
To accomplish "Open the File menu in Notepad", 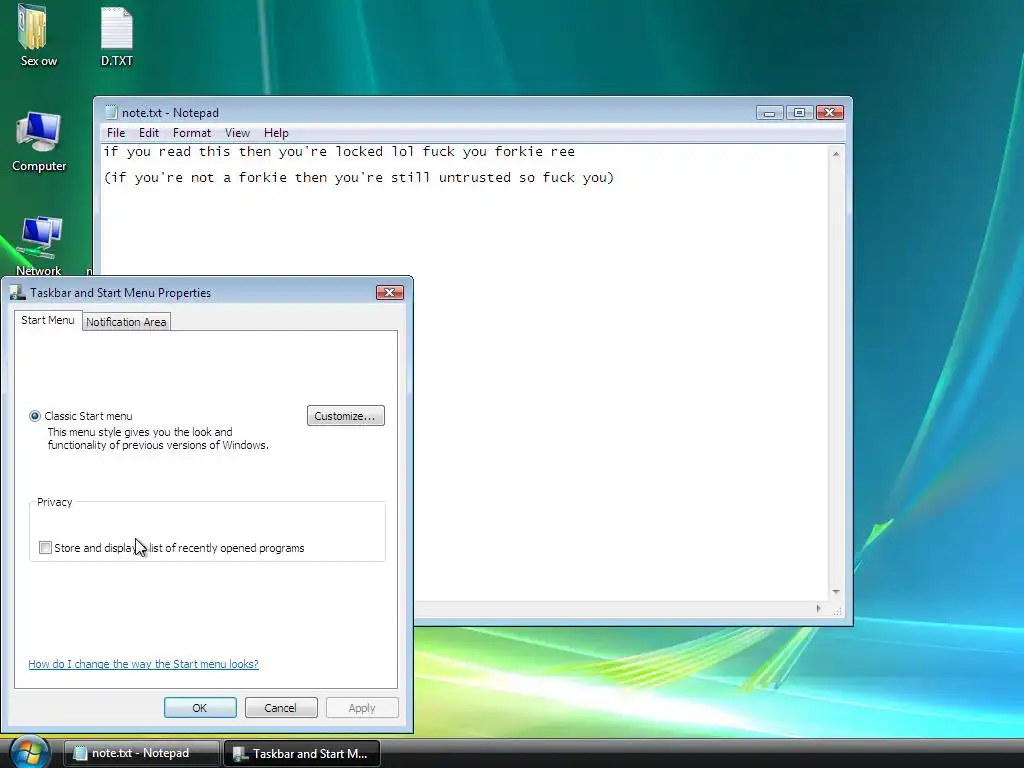I will [x=116, y=133].
